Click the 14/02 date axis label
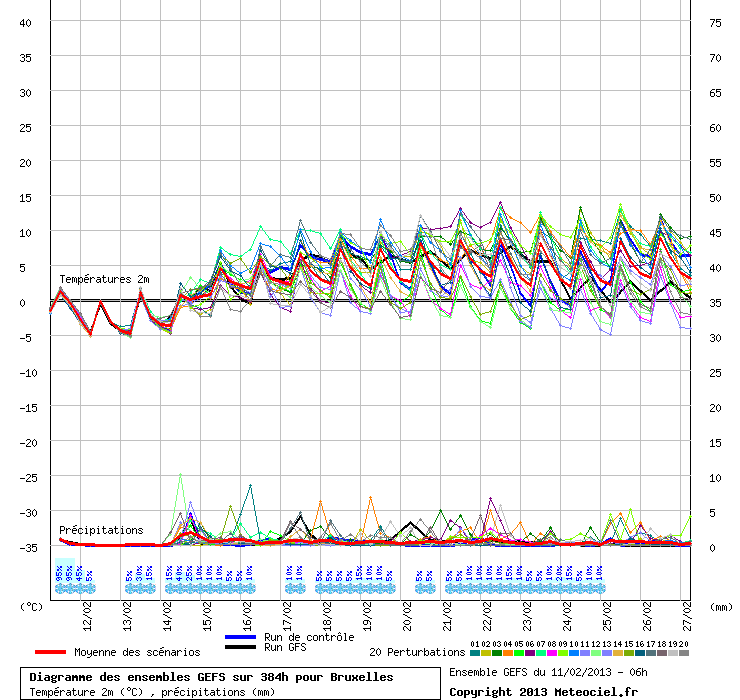 click(x=168, y=616)
